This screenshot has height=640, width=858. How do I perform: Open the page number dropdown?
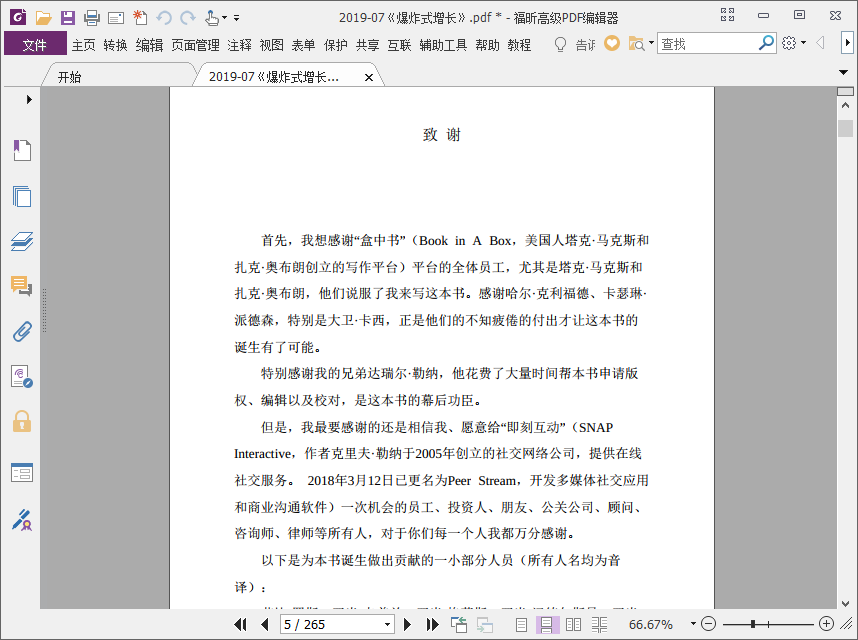pyautogui.click(x=387, y=624)
